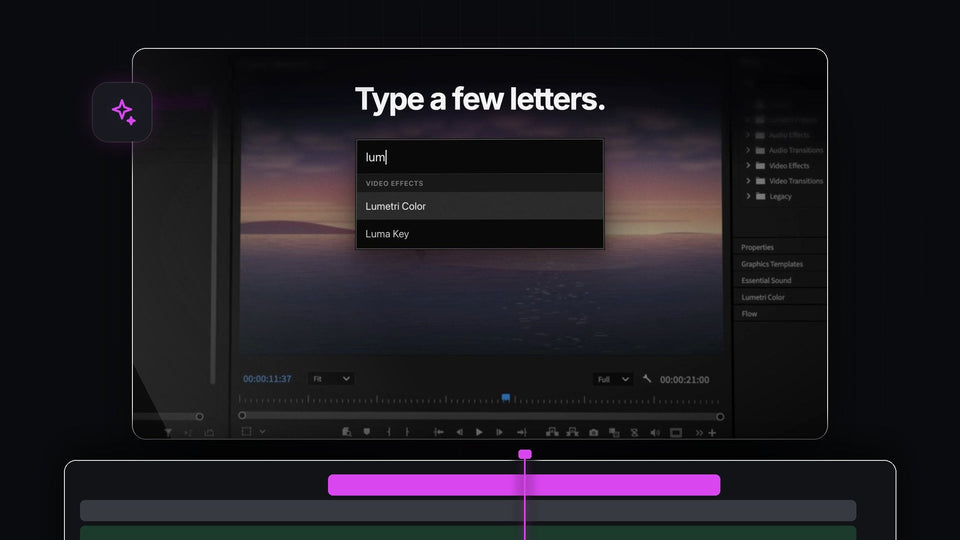Click the icon left of the marker button
The image size is (960, 540).
tap(347, 432)
